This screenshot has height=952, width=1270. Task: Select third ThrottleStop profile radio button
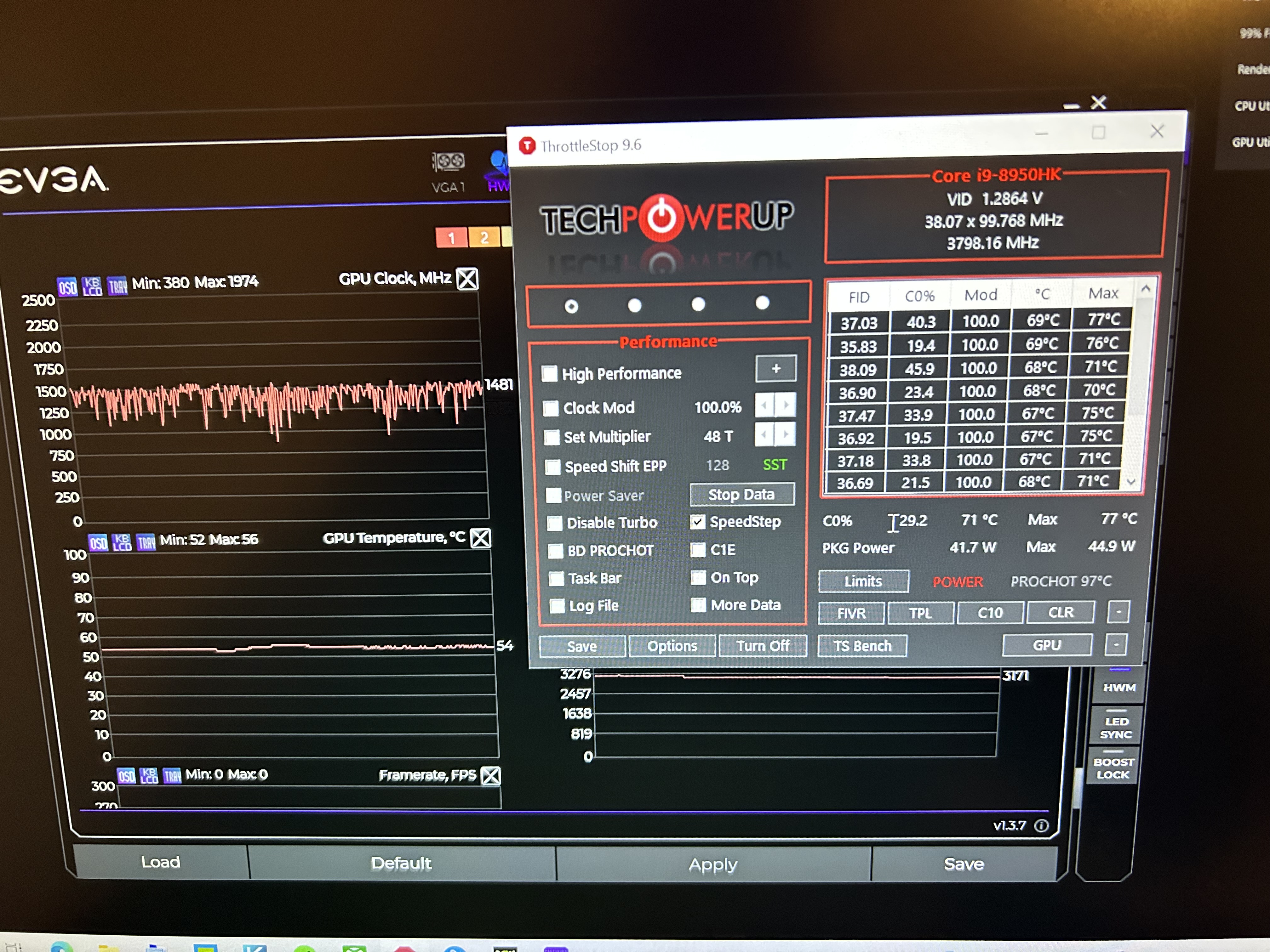[698, 303]
